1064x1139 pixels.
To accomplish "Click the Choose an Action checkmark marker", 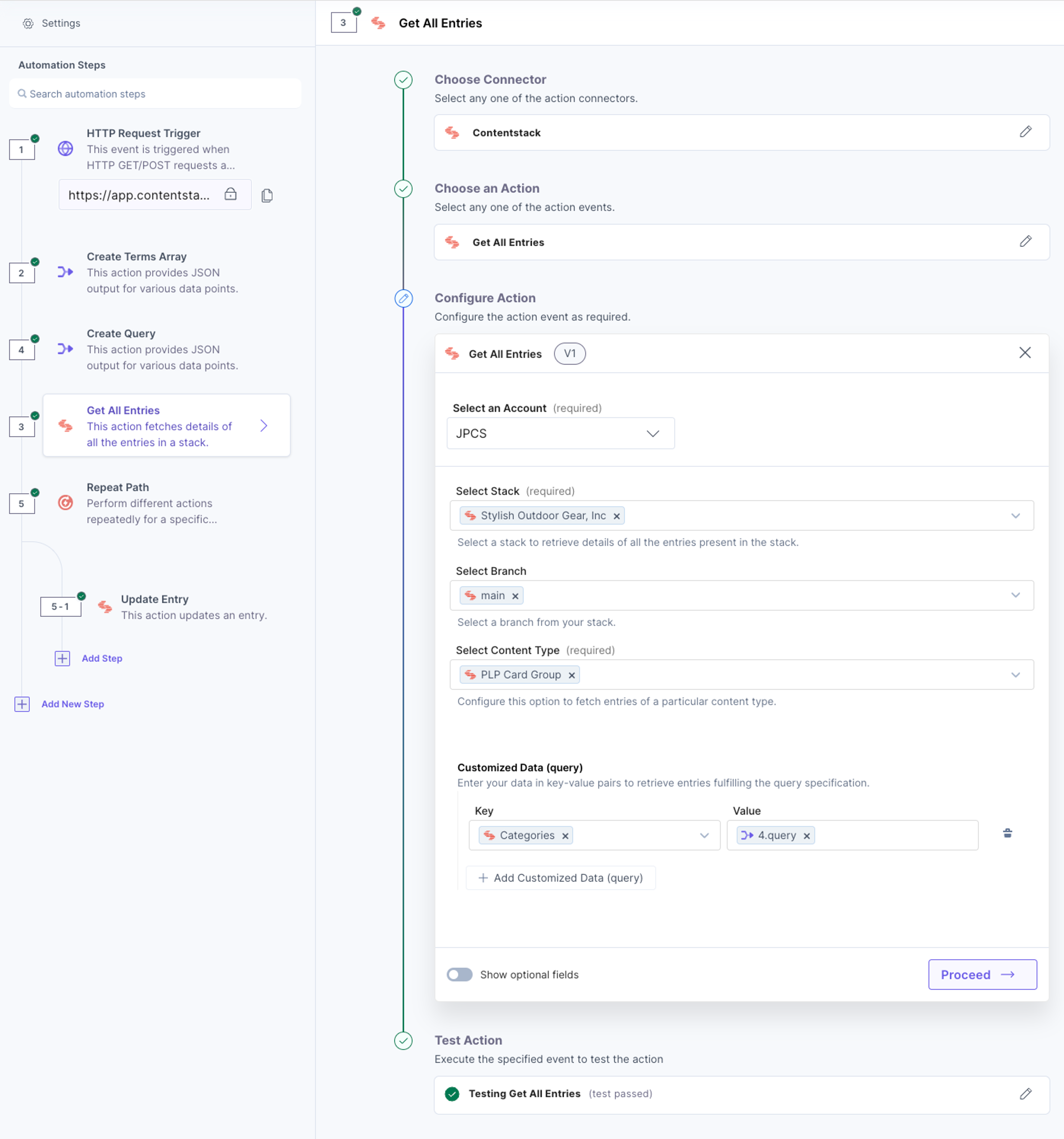I will click(403, 188).
